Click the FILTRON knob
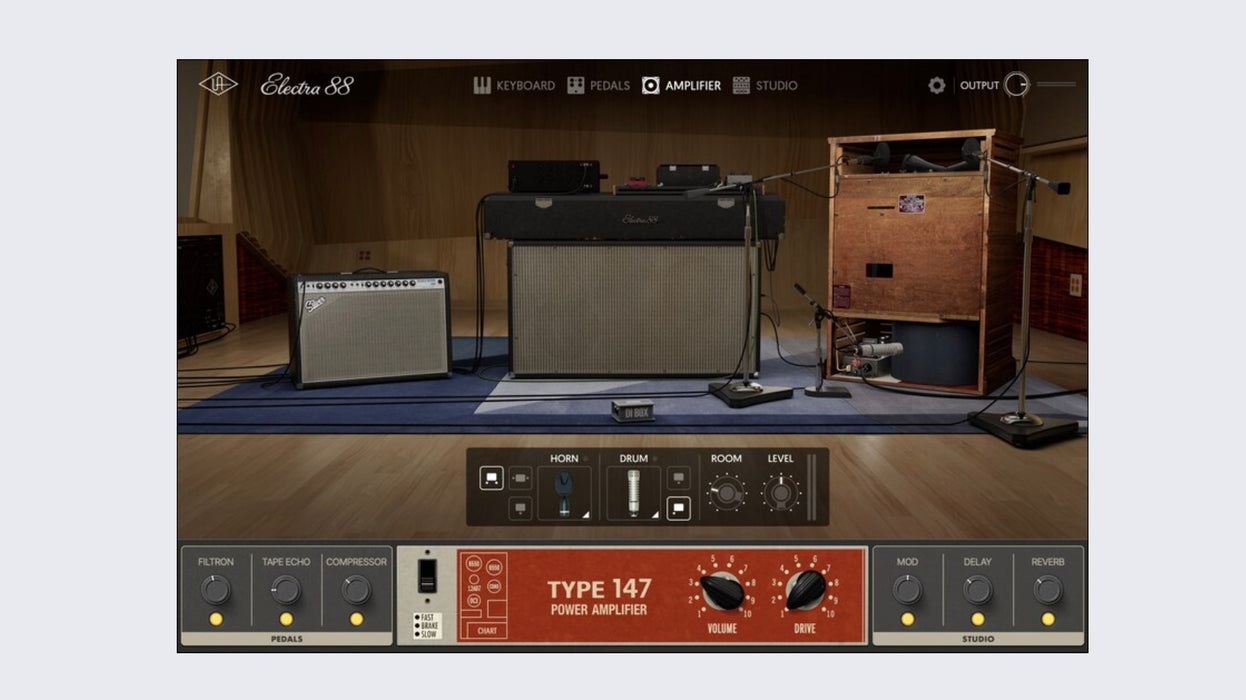The width and height of the screenshot is (1246, 700). click(x=216, y=590)
